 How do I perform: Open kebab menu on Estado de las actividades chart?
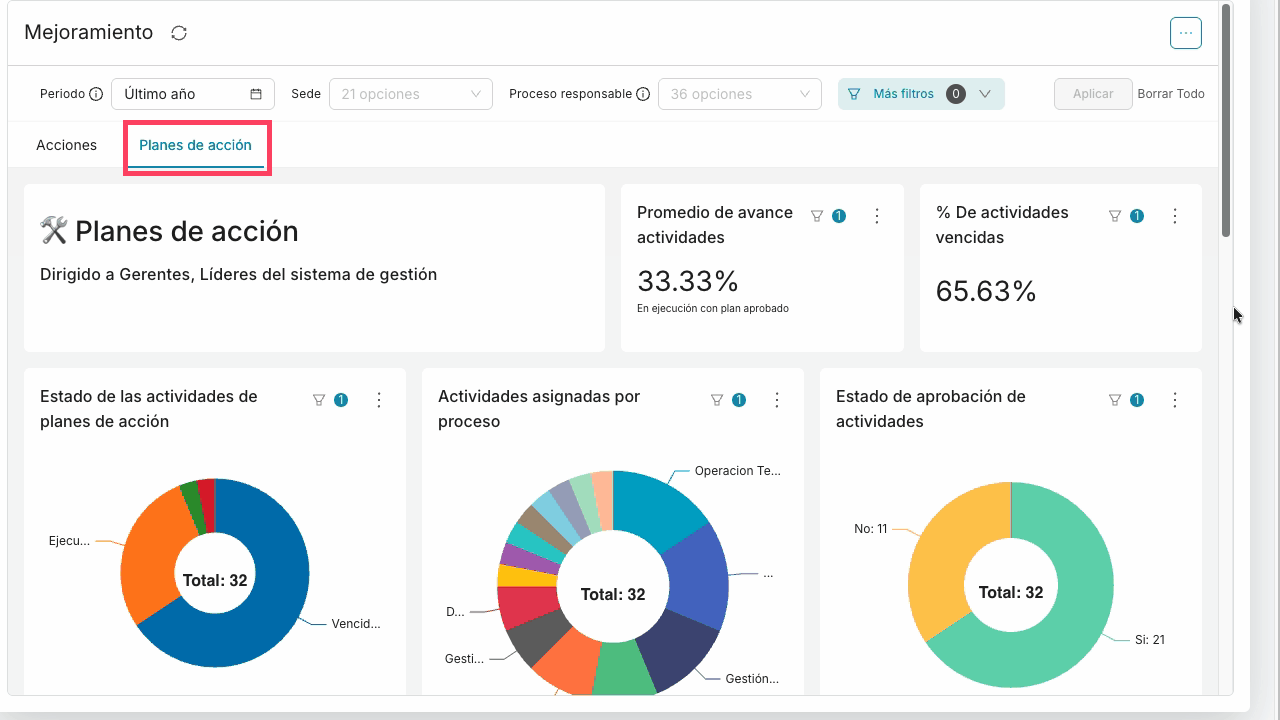click(379, 400)
